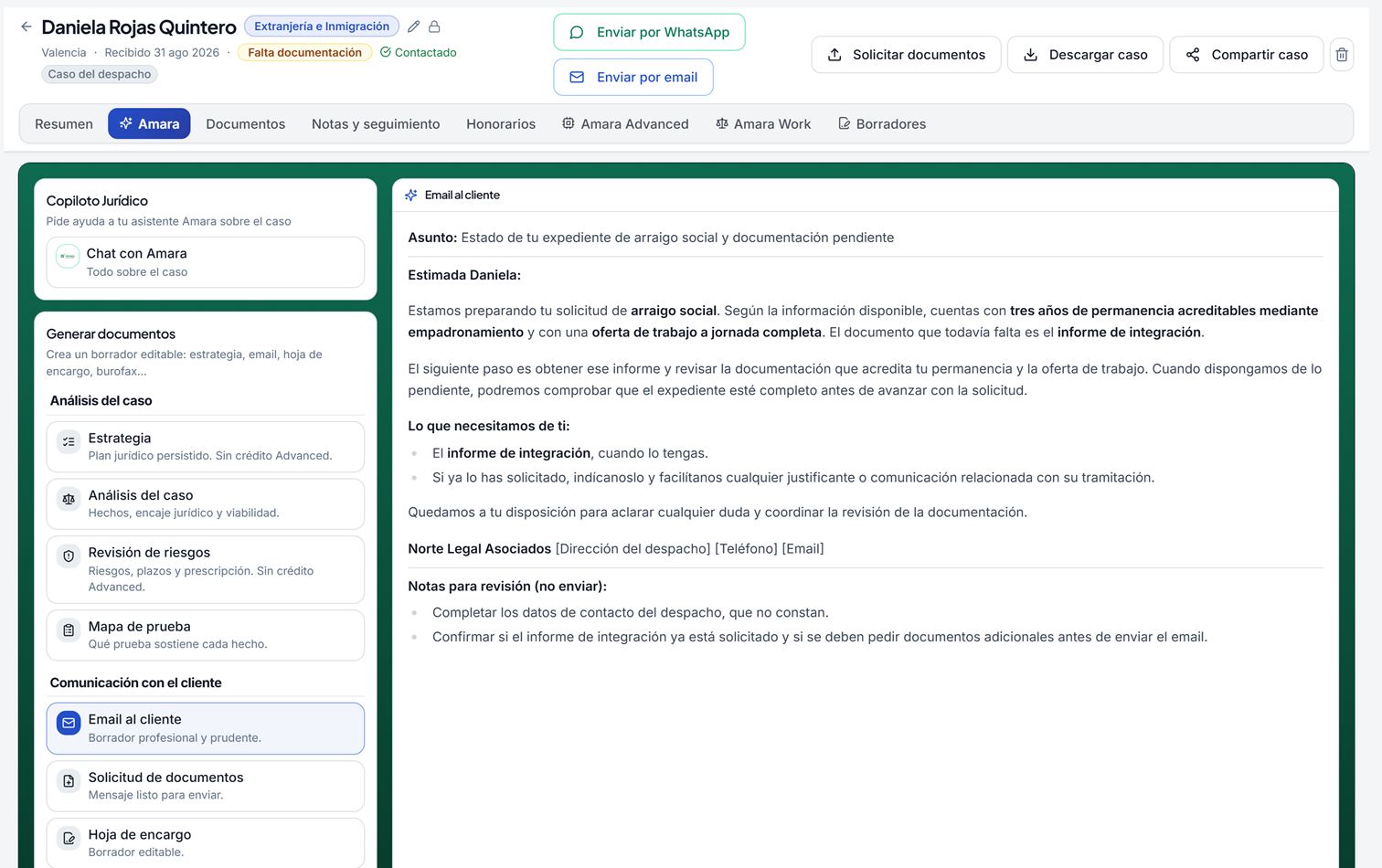Select the Amara tab

click(x=149, y=124)
